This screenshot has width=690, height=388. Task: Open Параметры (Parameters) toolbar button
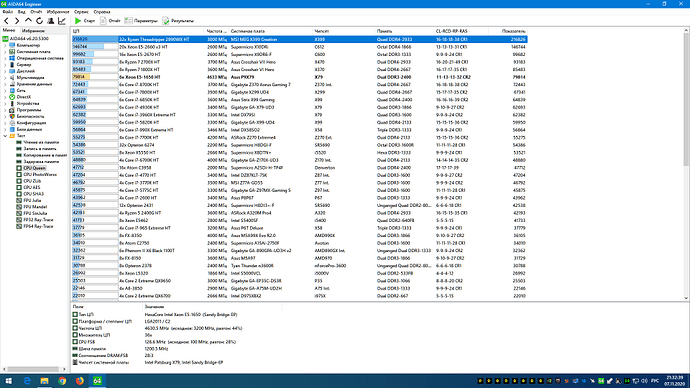click(141, 21)
